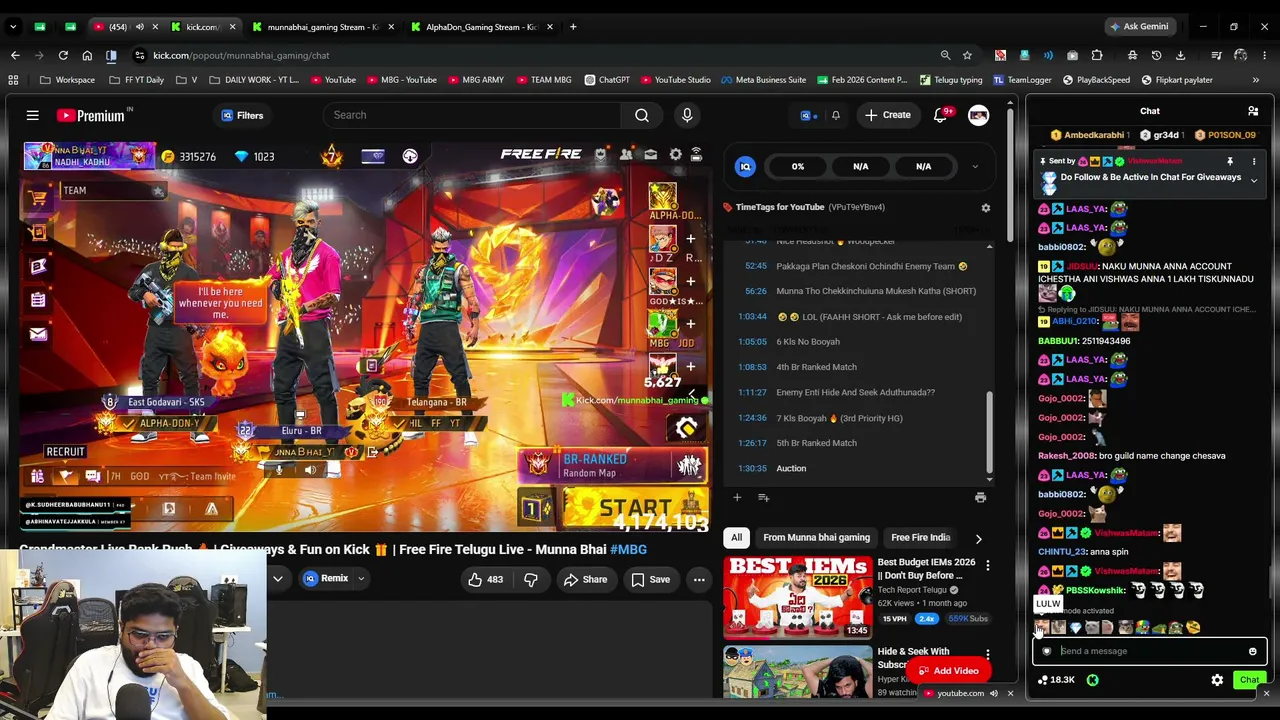Click the pin icon on pinned message
The width and height of the screenshot is (1280, 720).
click(x=1230, y=161)
